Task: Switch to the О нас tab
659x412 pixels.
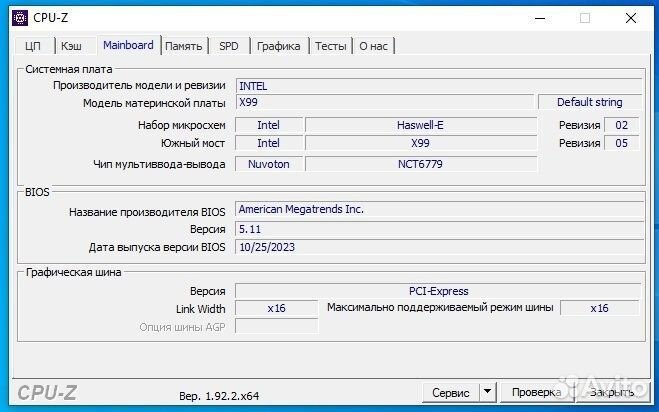Action: 374,46
